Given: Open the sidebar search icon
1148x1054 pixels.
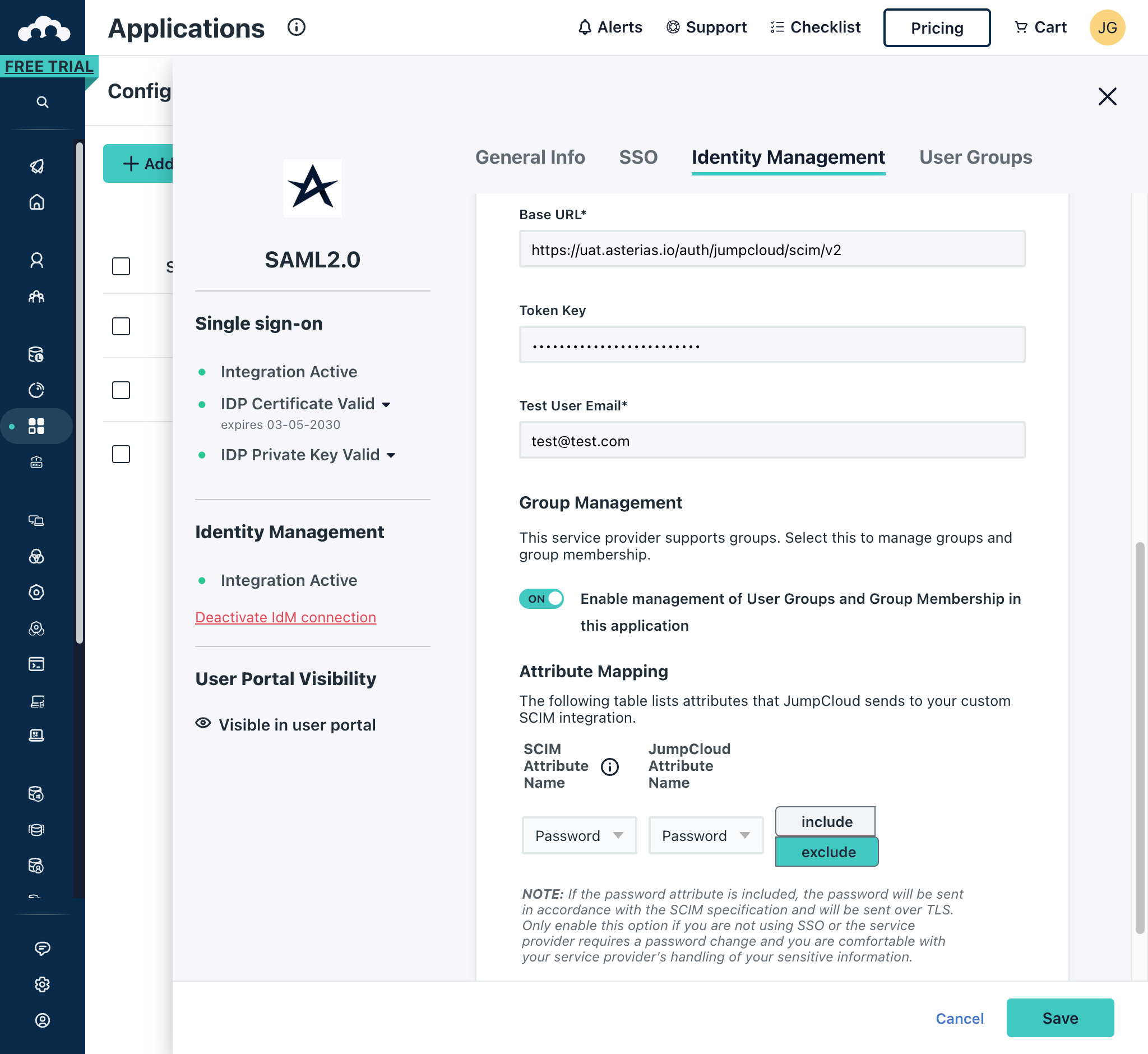Looking at the screenshot, I should [x=42, y=102].
